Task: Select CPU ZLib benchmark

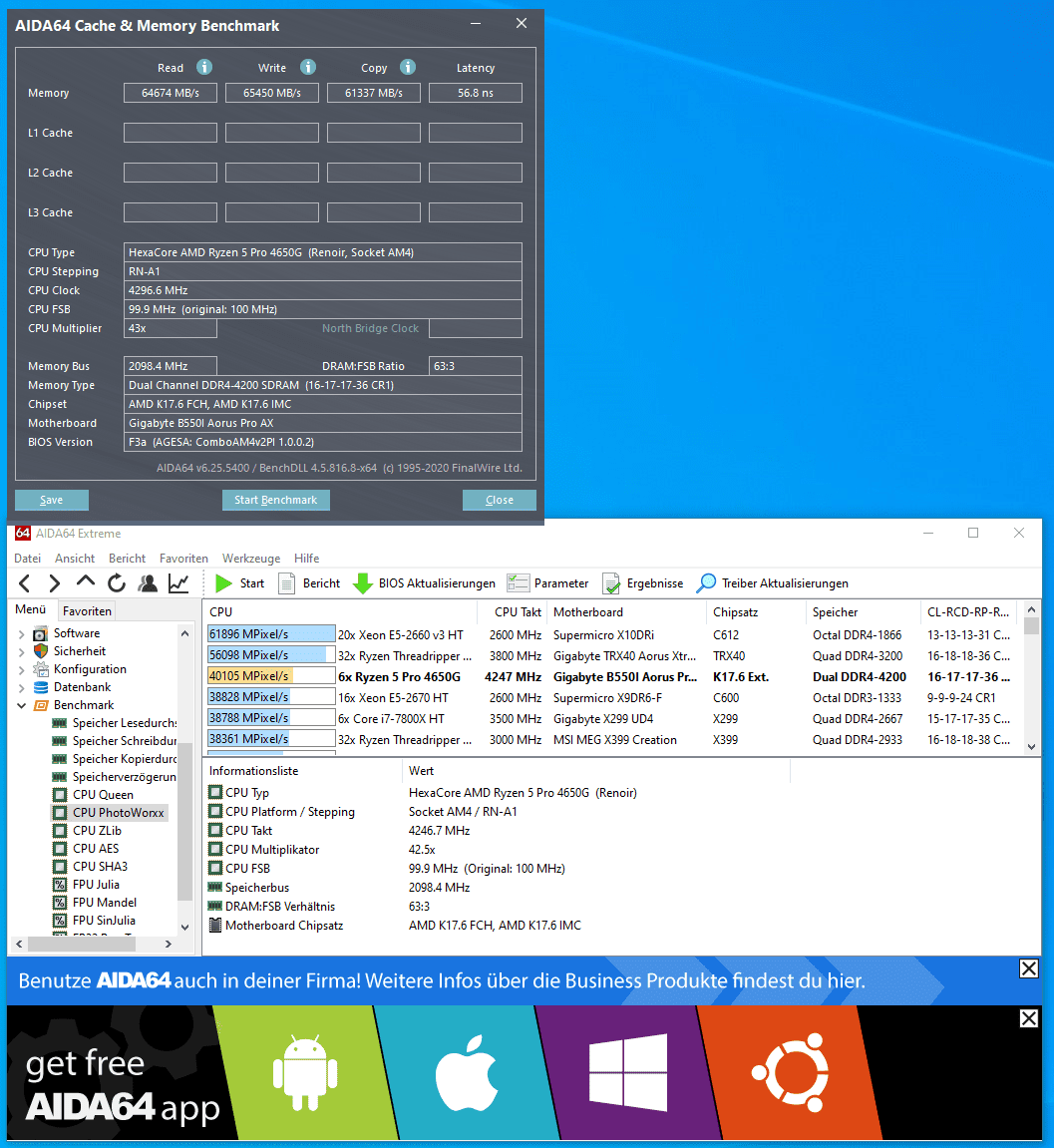Action: click(88, 831)
